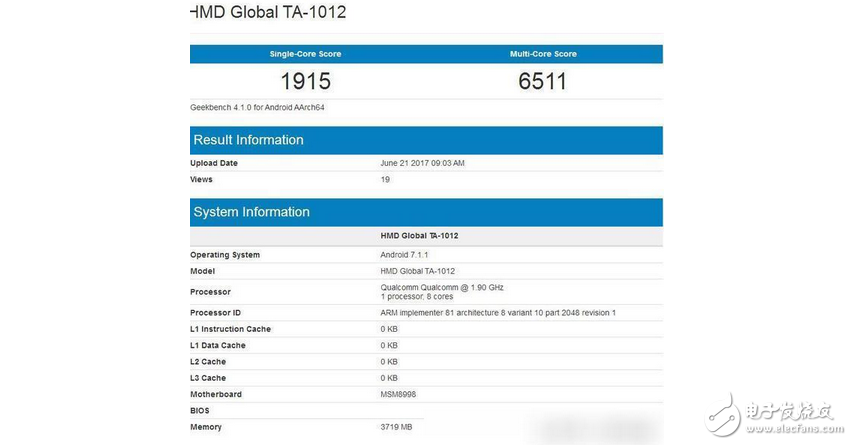852x445 pixels.
Task: Select the Single-Core Score header
Action: coord(308,54)
